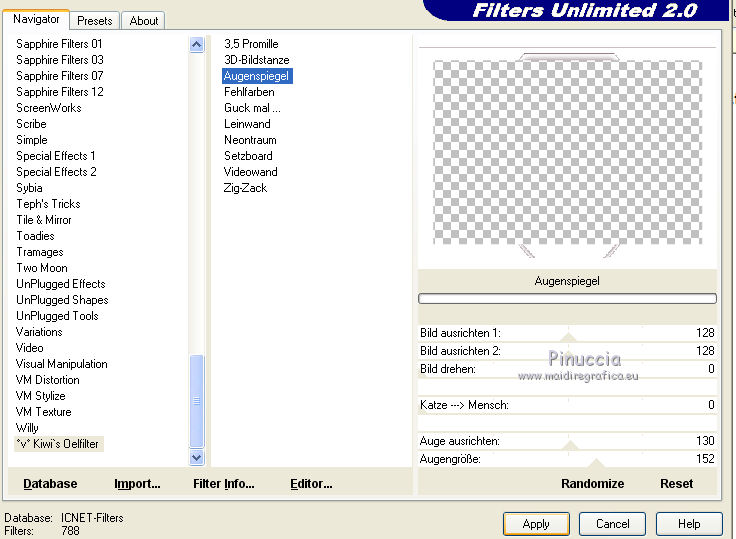Screen dimensions: 736x539
Task: Adjust the Bild ausrichten 1 slider
Action: click(567, 333)
